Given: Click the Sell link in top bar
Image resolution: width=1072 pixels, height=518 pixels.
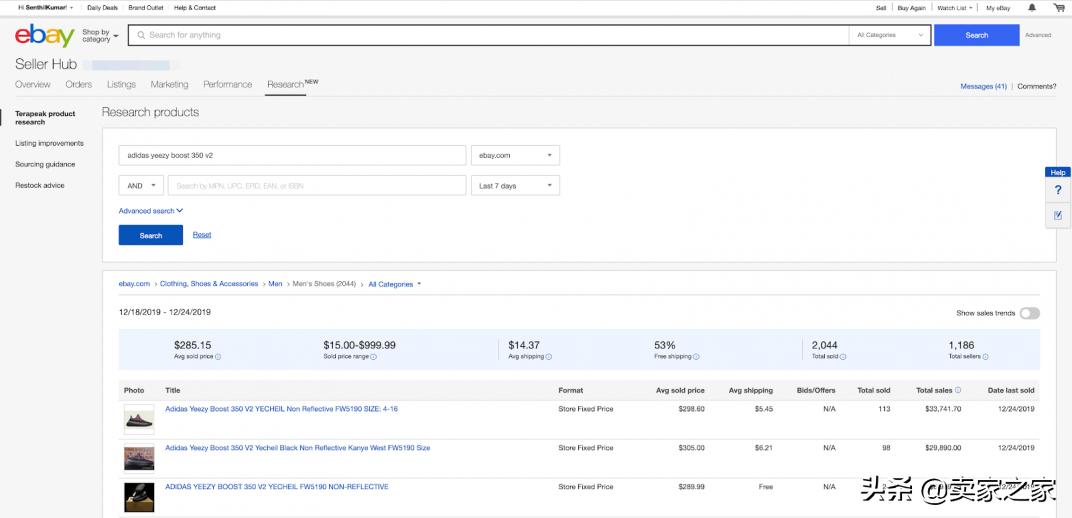Looking at the screenshot, I should pos(881,8).
